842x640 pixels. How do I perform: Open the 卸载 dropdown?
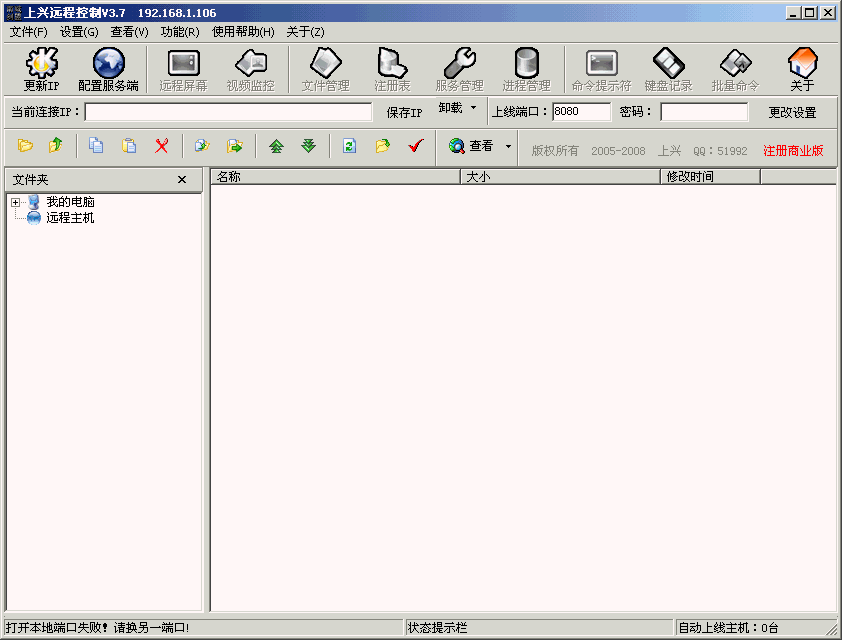tap(457, 109)
